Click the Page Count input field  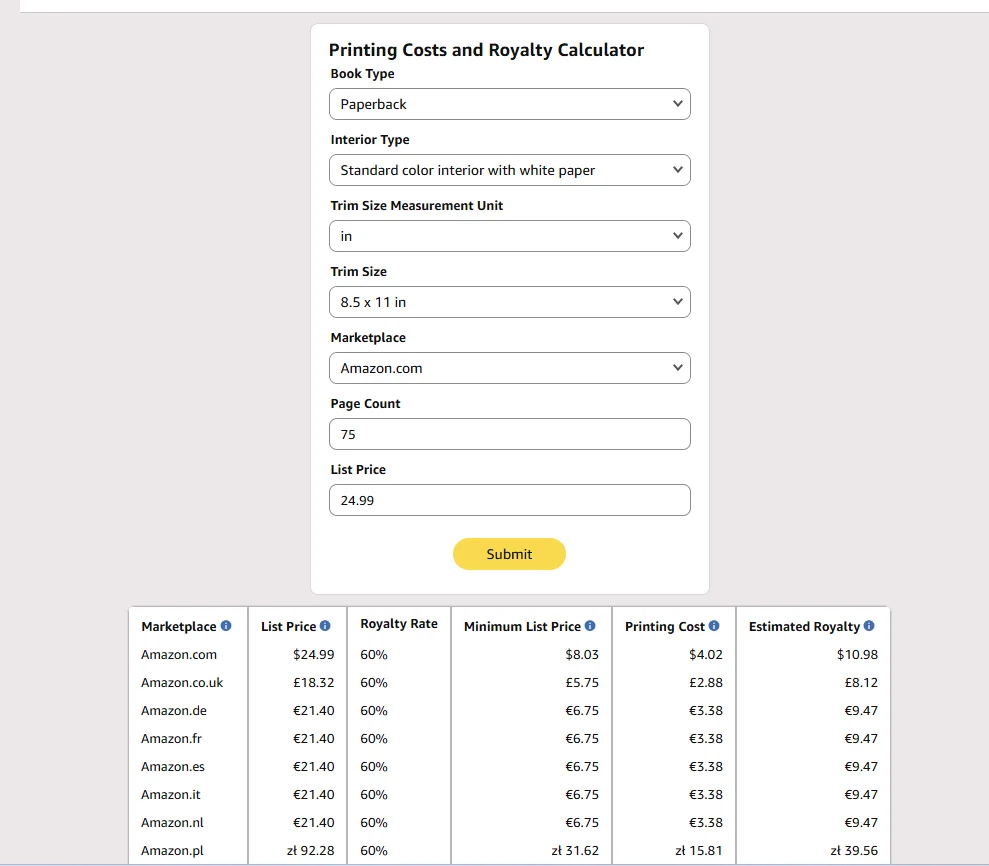pos(510,434)
